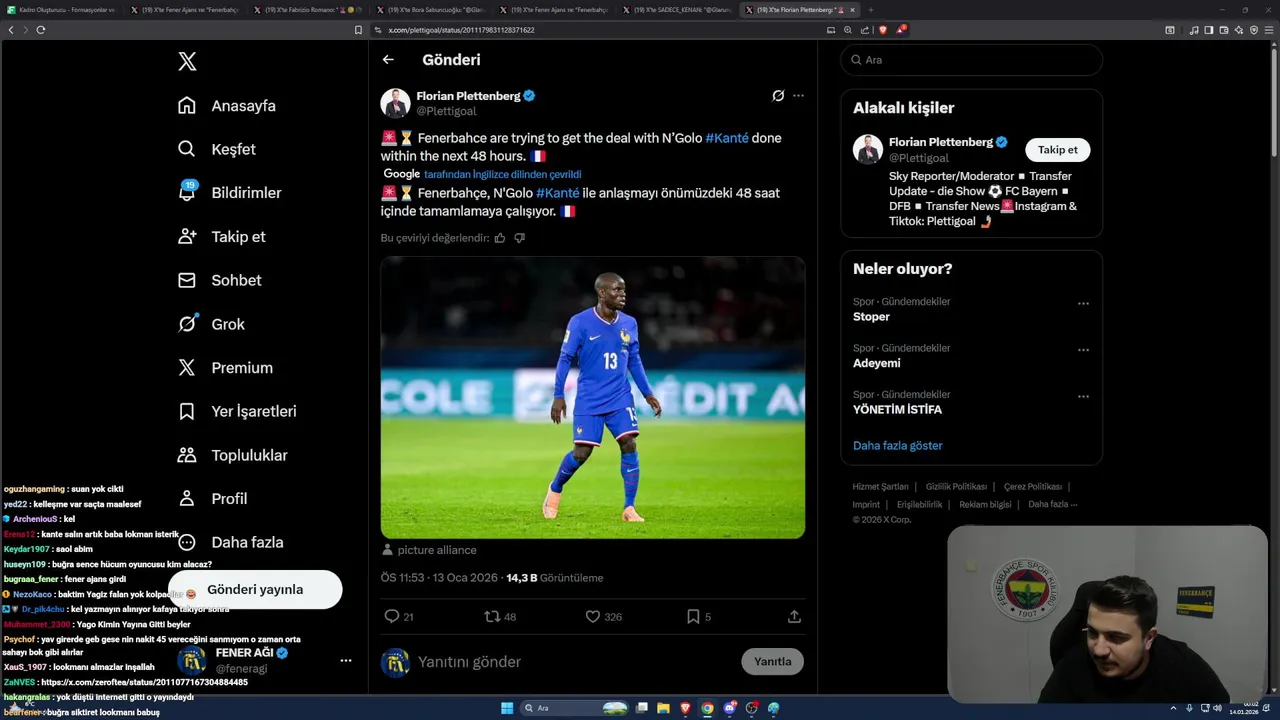Click Daha fazla göster link
The width and height of the screenshot is (1280, 720).
point(898,446)
